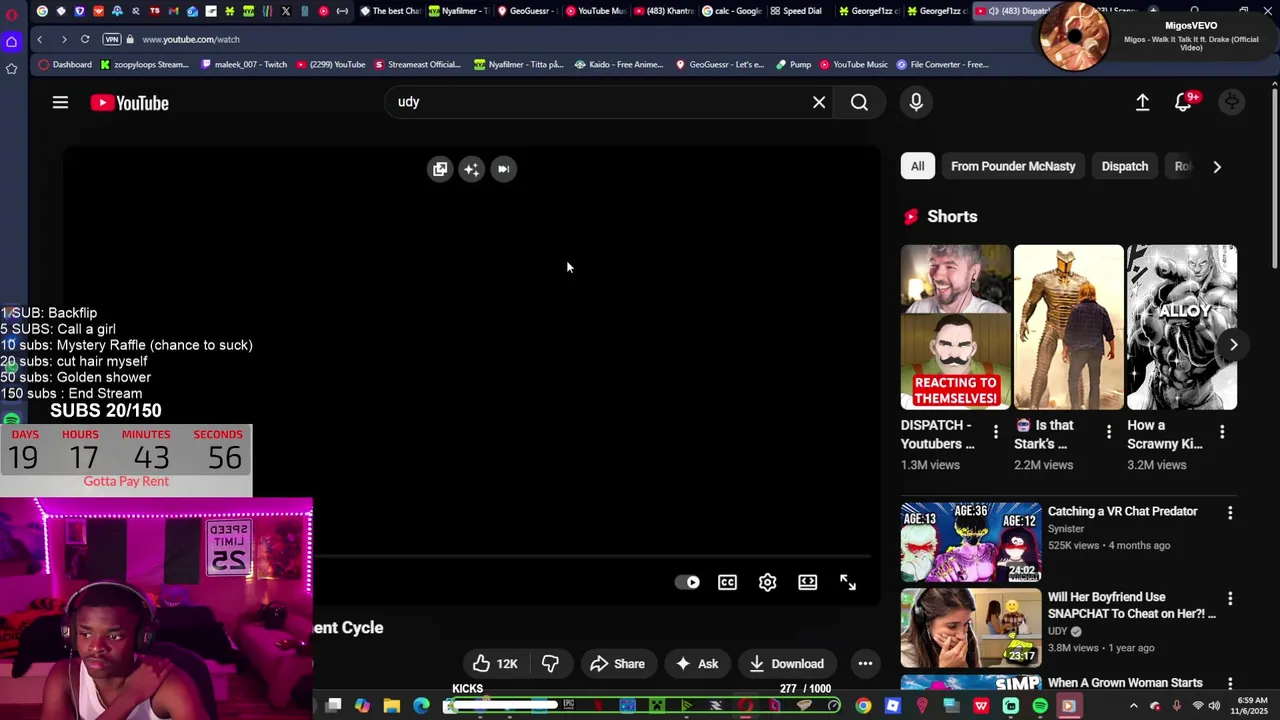Viewport: 1280px width, 720px height.
Task: Open options for the DISPATCH Youtubers short
Action: coord(995,431)
